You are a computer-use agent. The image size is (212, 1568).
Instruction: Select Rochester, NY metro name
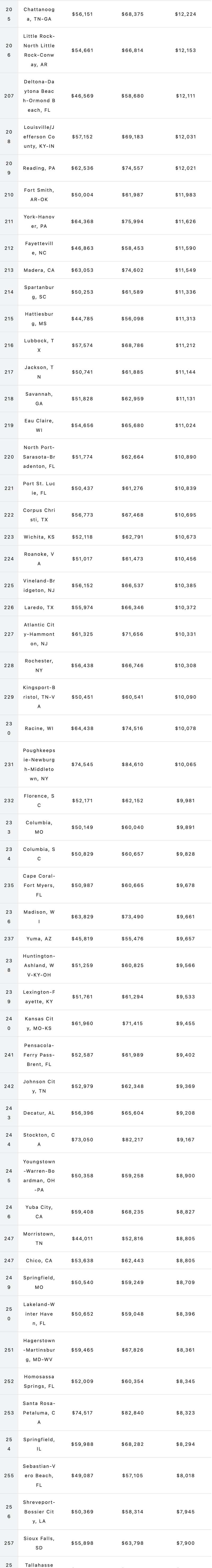point(39,666)
